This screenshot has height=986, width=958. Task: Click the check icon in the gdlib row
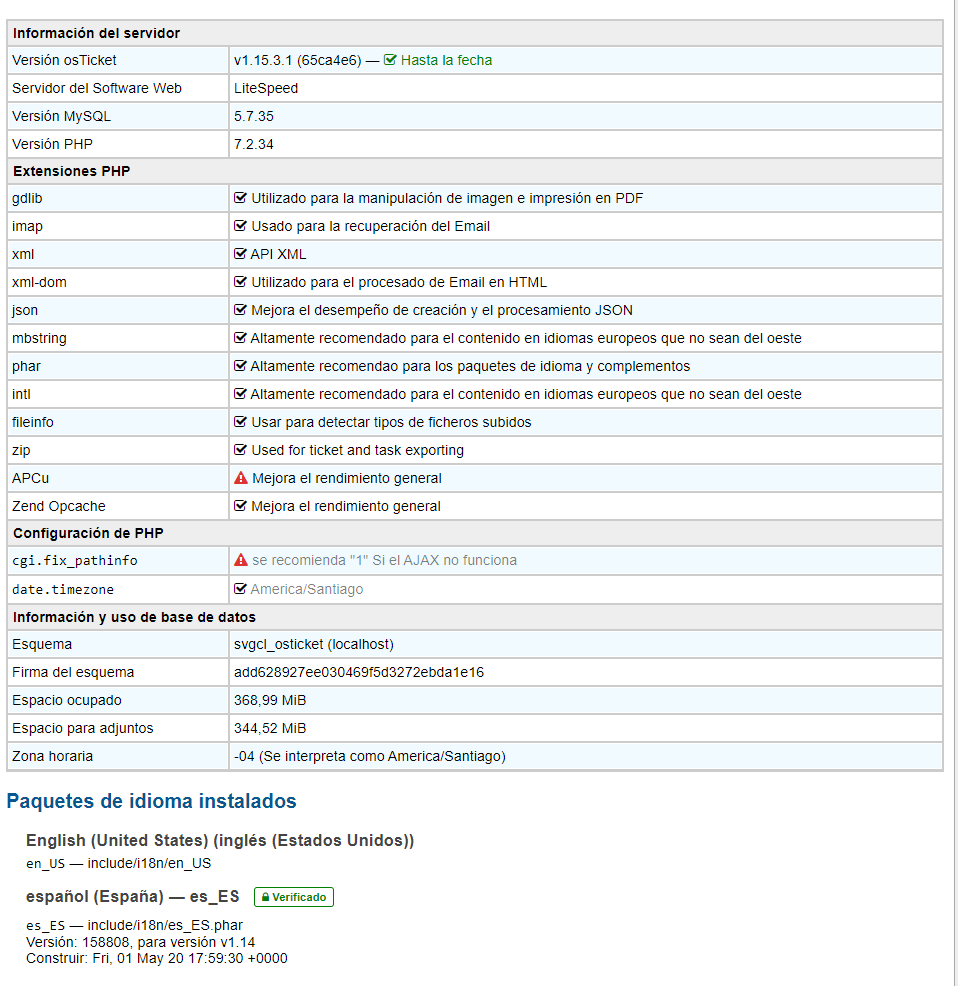click(240, 198)
